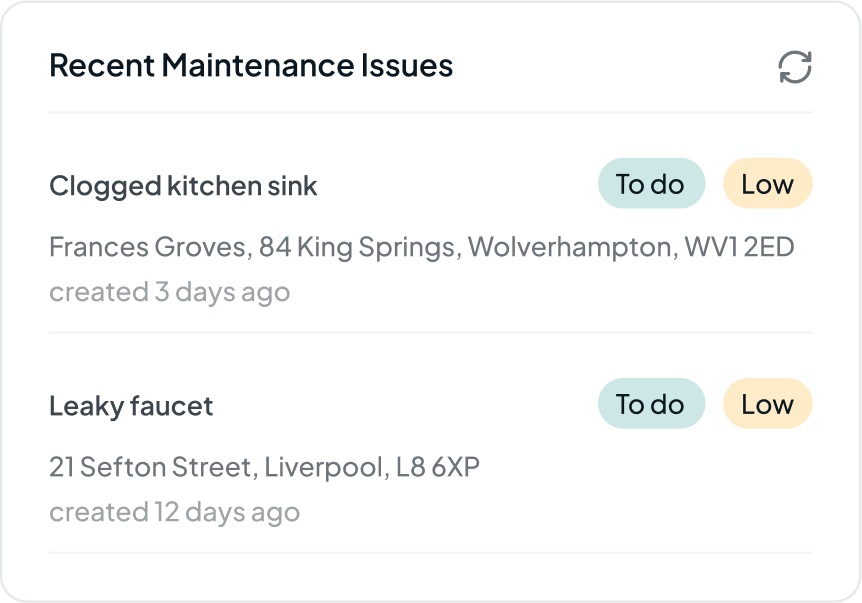Click the word Issues in the heading

[x=407, y=65]
